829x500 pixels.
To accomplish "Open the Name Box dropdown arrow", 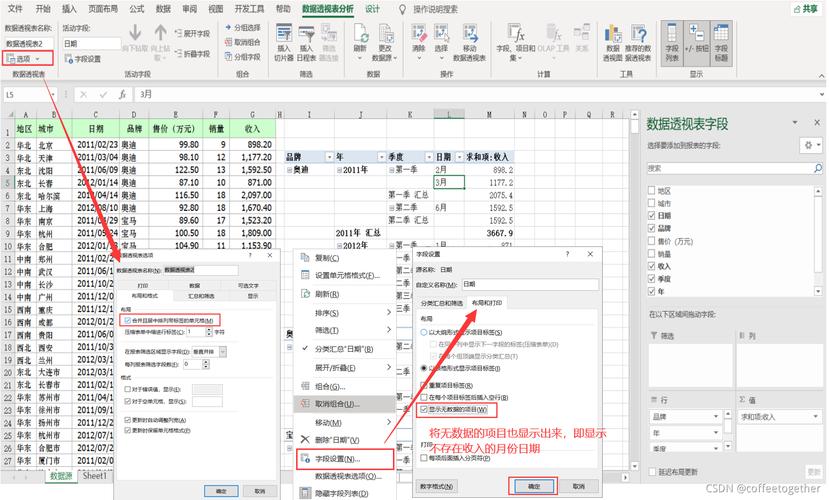I will pyautogui.click(x=53, y=95).
